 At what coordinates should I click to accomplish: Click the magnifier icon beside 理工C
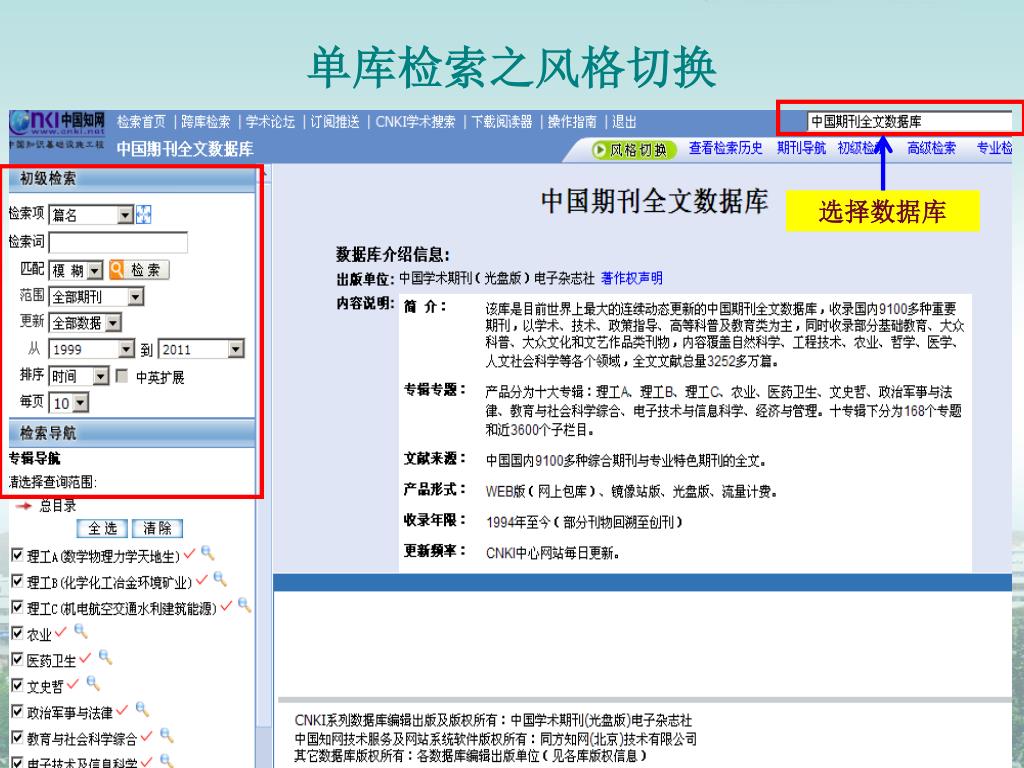(x=244, y=605)
